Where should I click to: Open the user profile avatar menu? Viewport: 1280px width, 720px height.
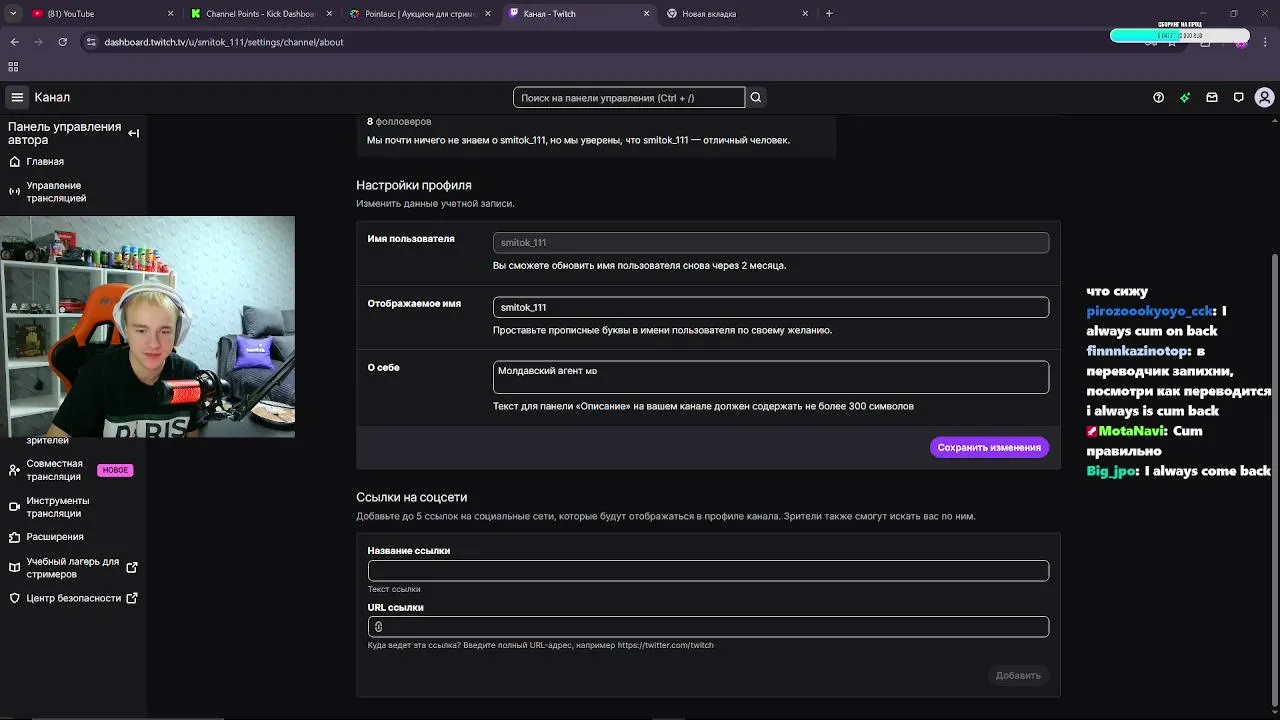1264,97
